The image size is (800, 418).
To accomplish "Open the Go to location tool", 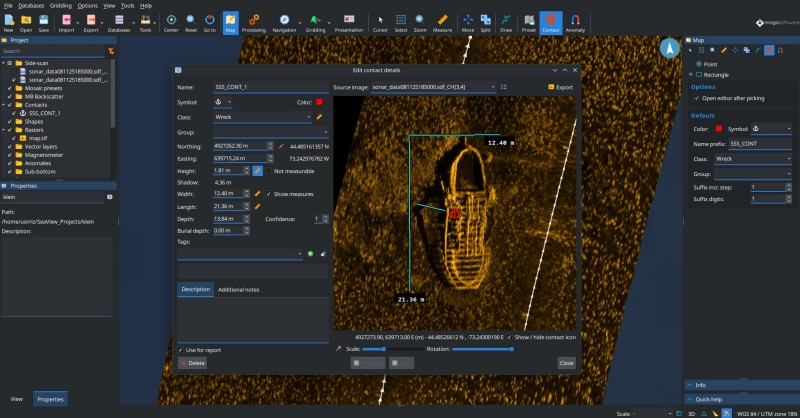I will [210, 23].
